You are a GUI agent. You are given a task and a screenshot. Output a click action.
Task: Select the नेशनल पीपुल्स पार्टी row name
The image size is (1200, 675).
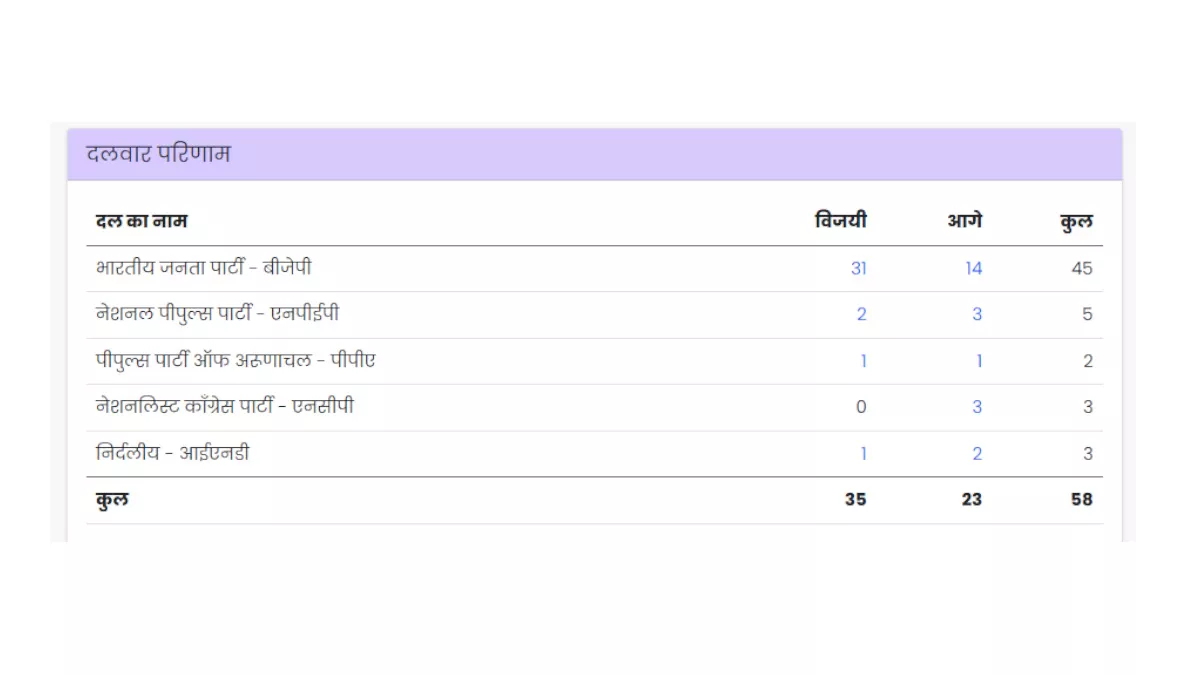[217, 314]
